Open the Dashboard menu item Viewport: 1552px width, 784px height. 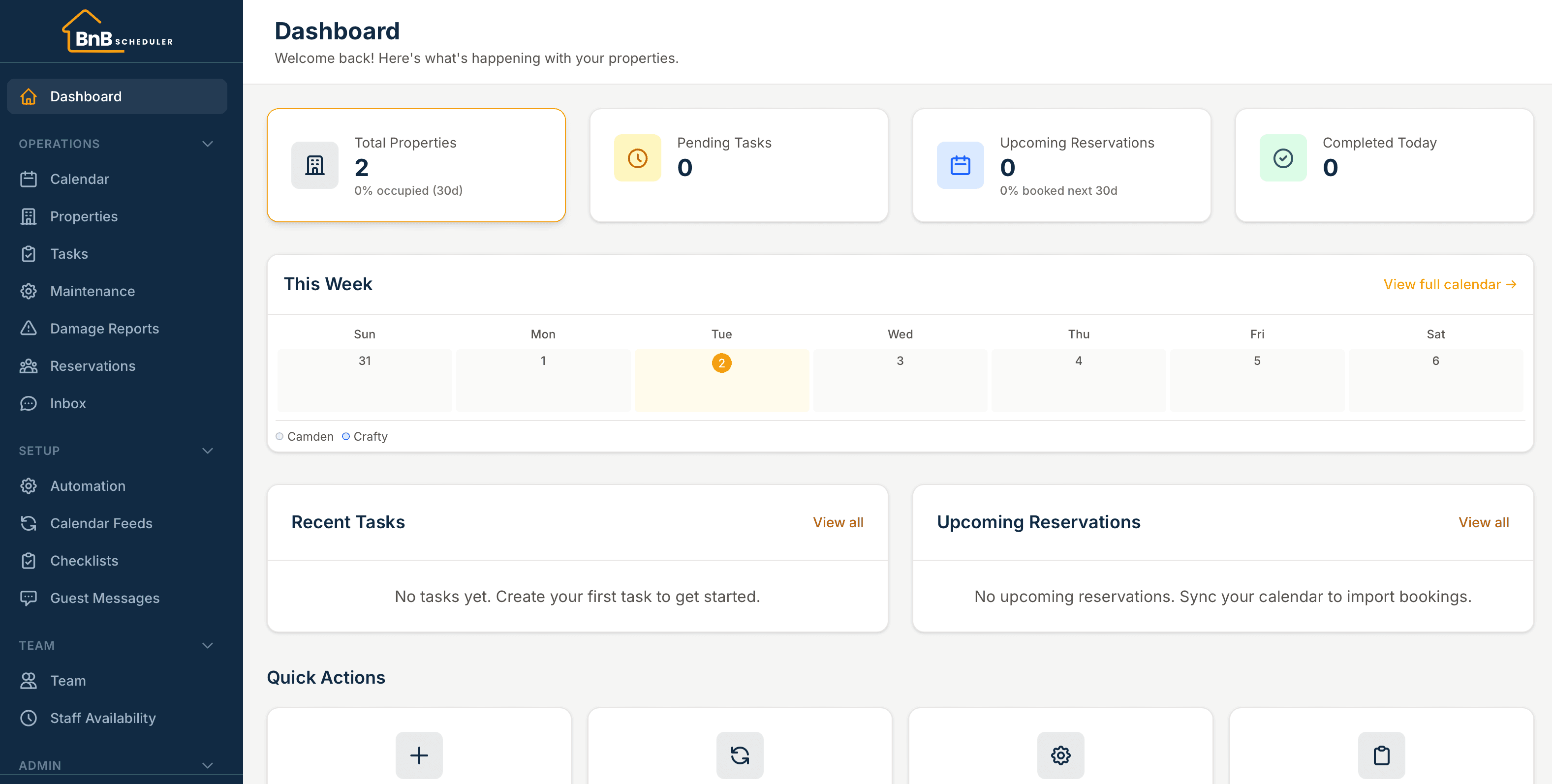click(x=117, y=96)
